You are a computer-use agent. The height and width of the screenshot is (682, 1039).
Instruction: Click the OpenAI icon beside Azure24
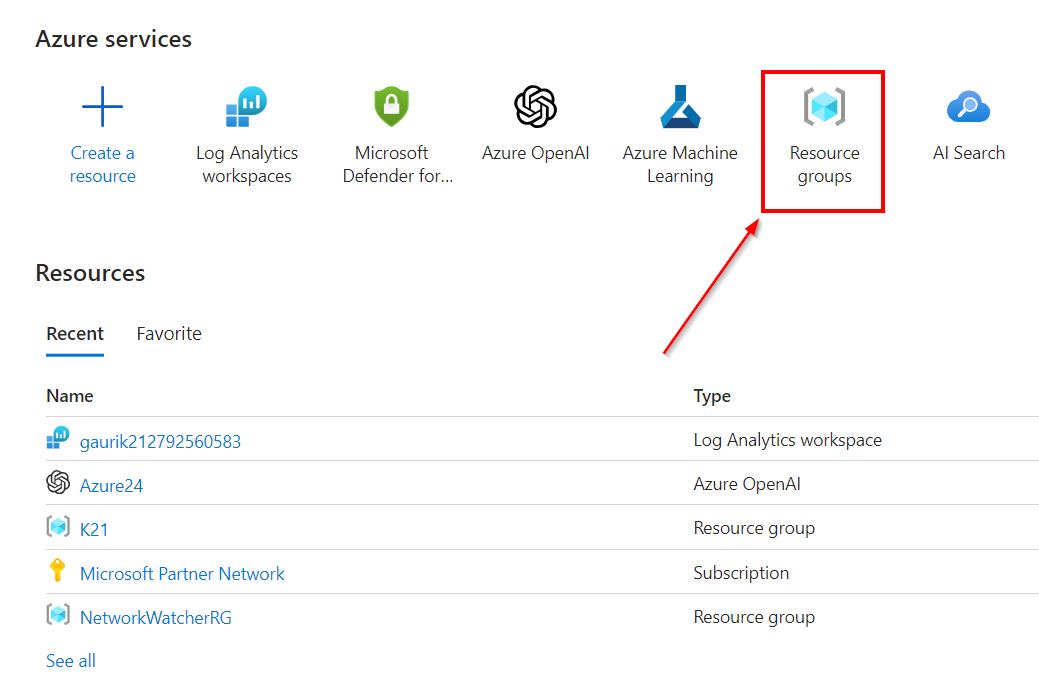tap(58, 483)
